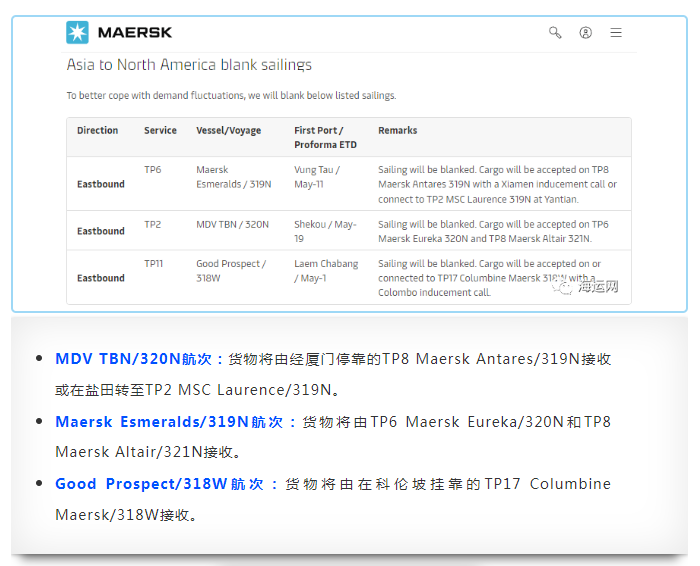700x566 pixels.
Task: Click the Shekou / May-19 cell
Action: (x=325, y=232)
